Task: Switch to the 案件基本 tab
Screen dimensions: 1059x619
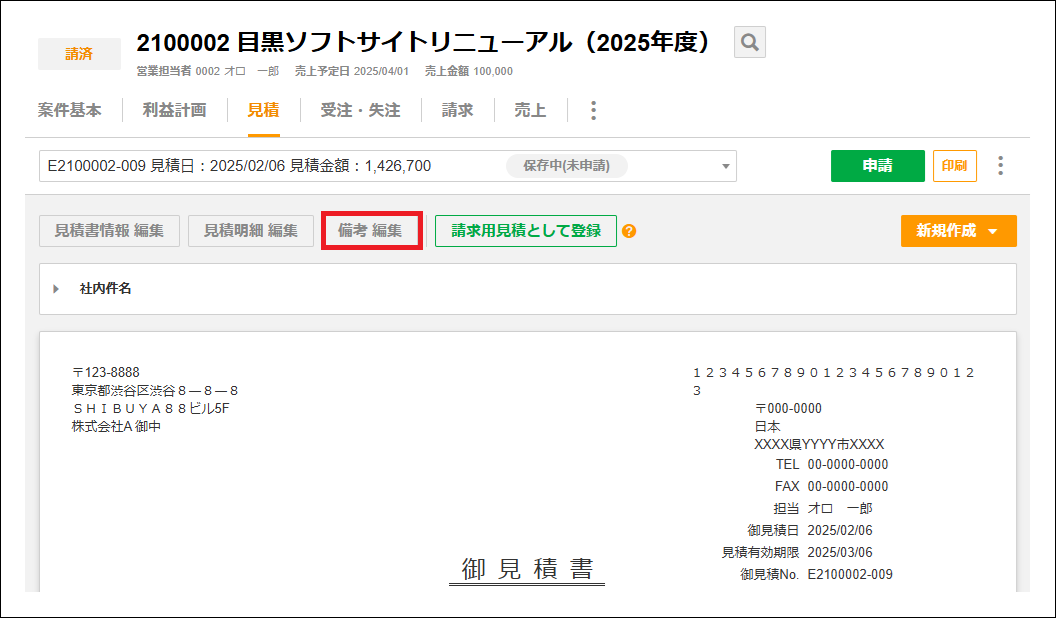Action: [70, 110]
